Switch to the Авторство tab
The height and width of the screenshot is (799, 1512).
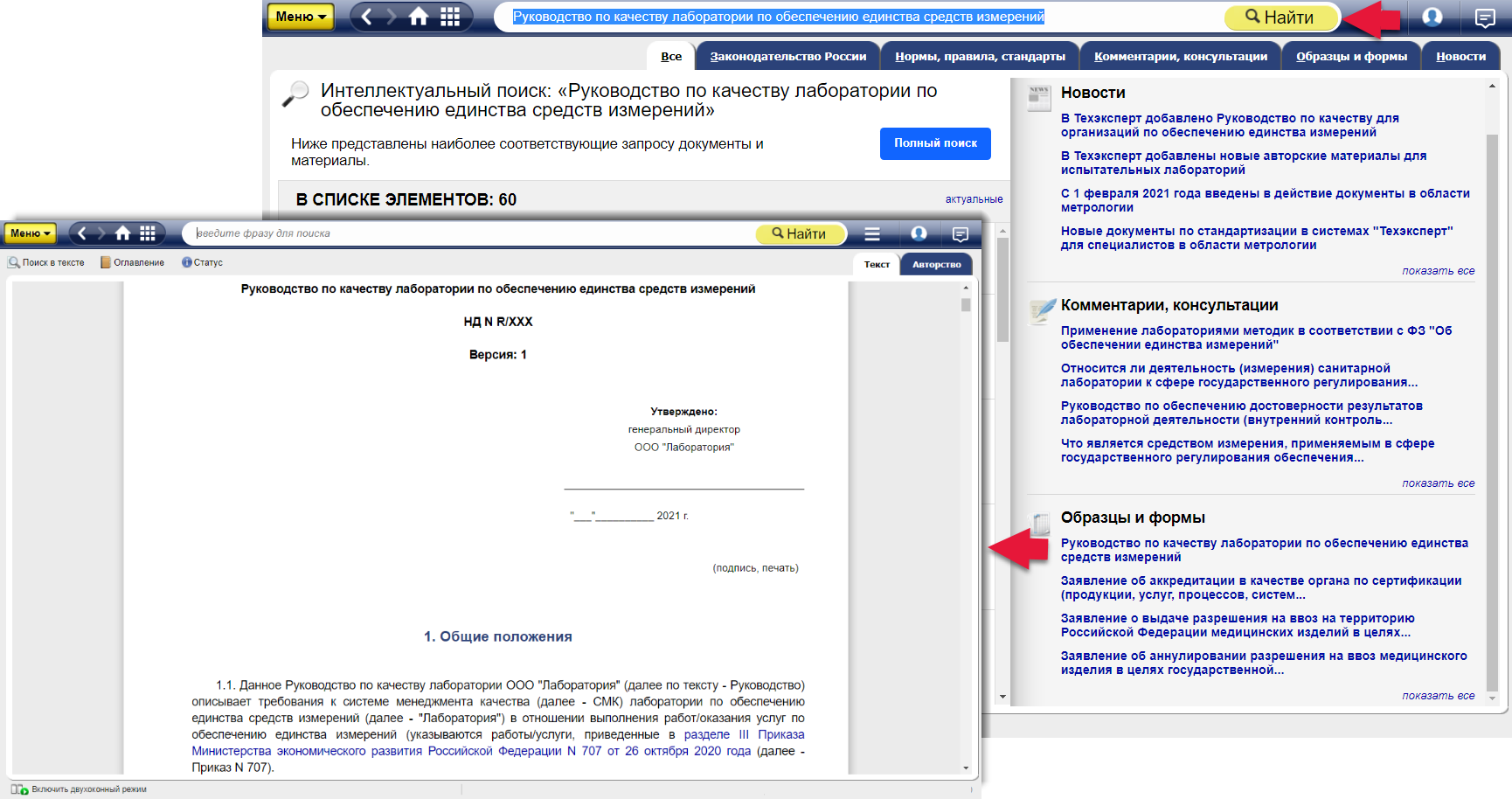pyautogui.click(x=937, y=264)
